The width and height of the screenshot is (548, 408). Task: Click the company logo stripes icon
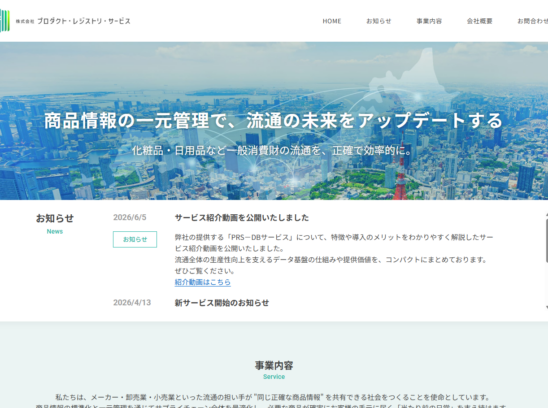(x=5, y=21)
